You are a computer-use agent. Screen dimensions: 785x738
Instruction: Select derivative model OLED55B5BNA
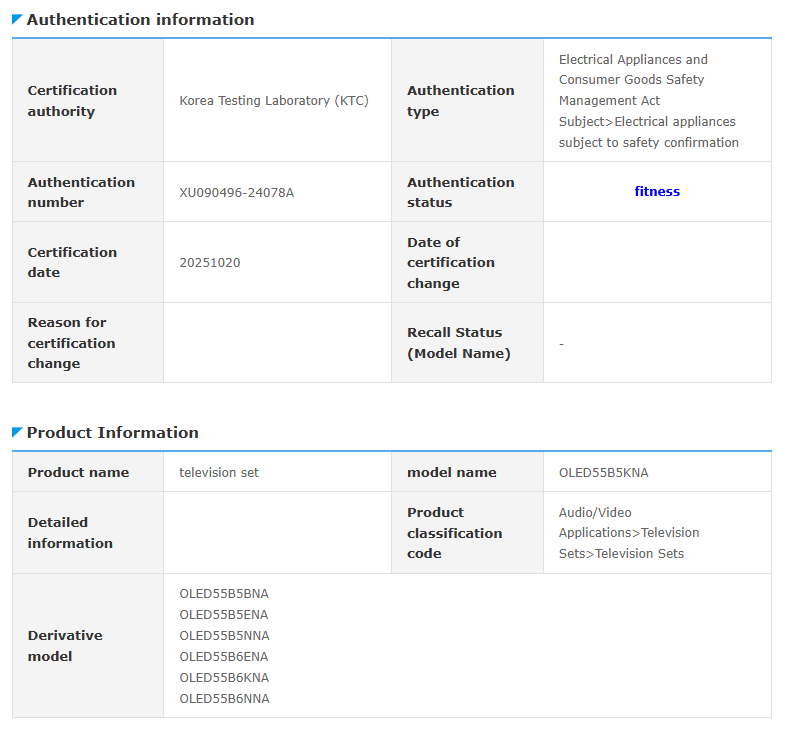pos(224,594)
